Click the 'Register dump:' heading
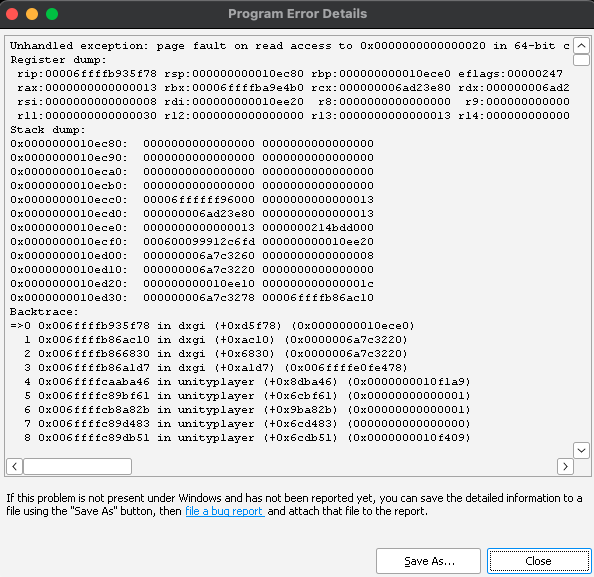 (59, 60)
